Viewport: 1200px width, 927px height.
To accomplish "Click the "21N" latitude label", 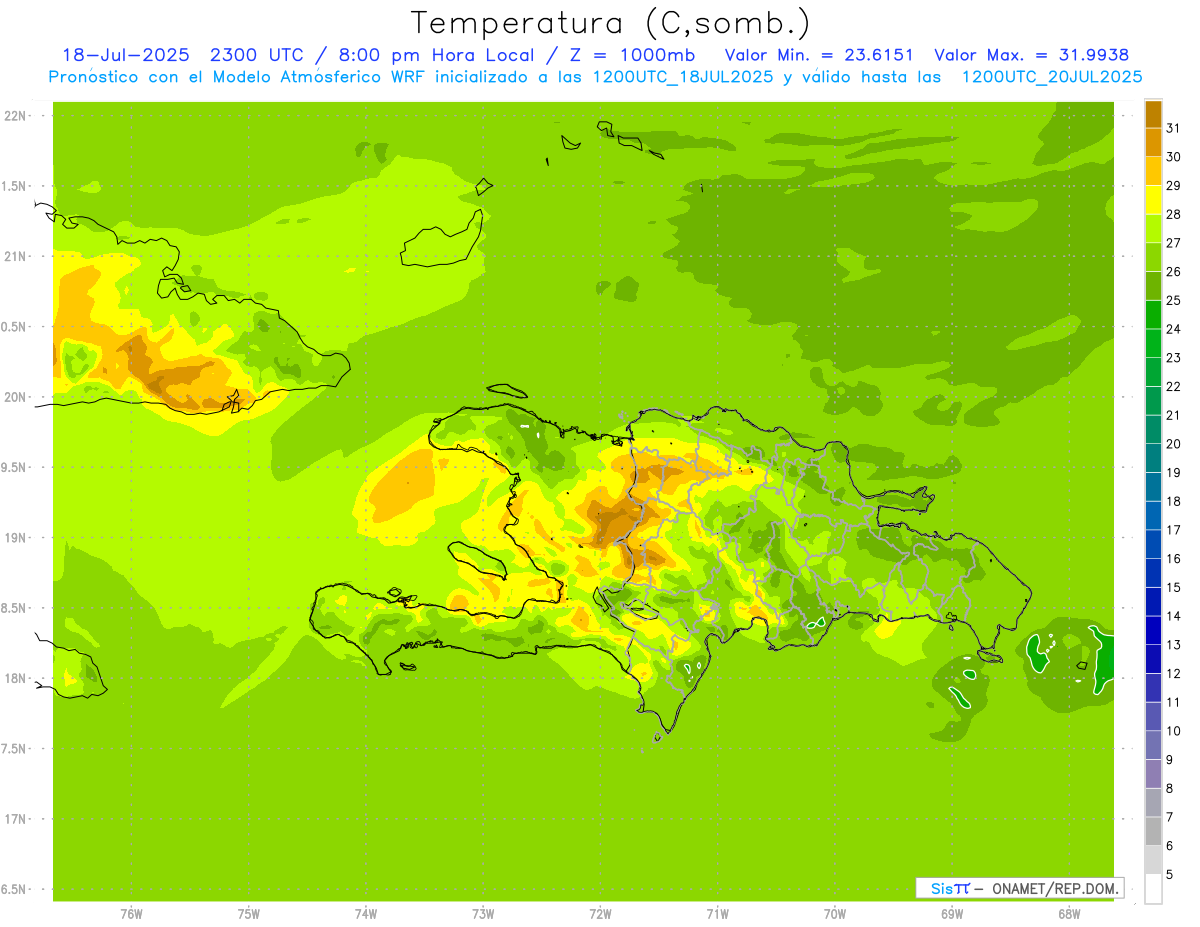I will coord(16,257).
